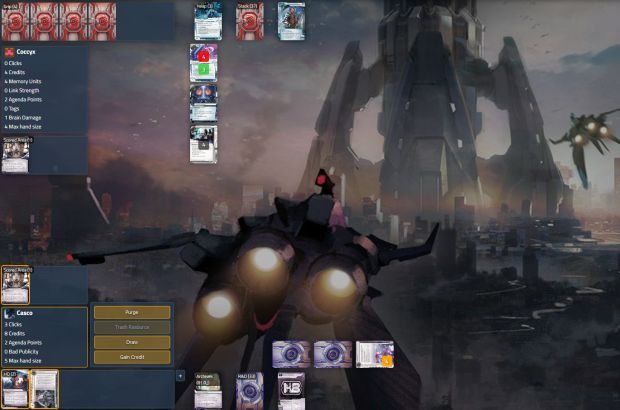
Task: Click the grey 4 counter on bottom runner card
Action: point(203,145)
